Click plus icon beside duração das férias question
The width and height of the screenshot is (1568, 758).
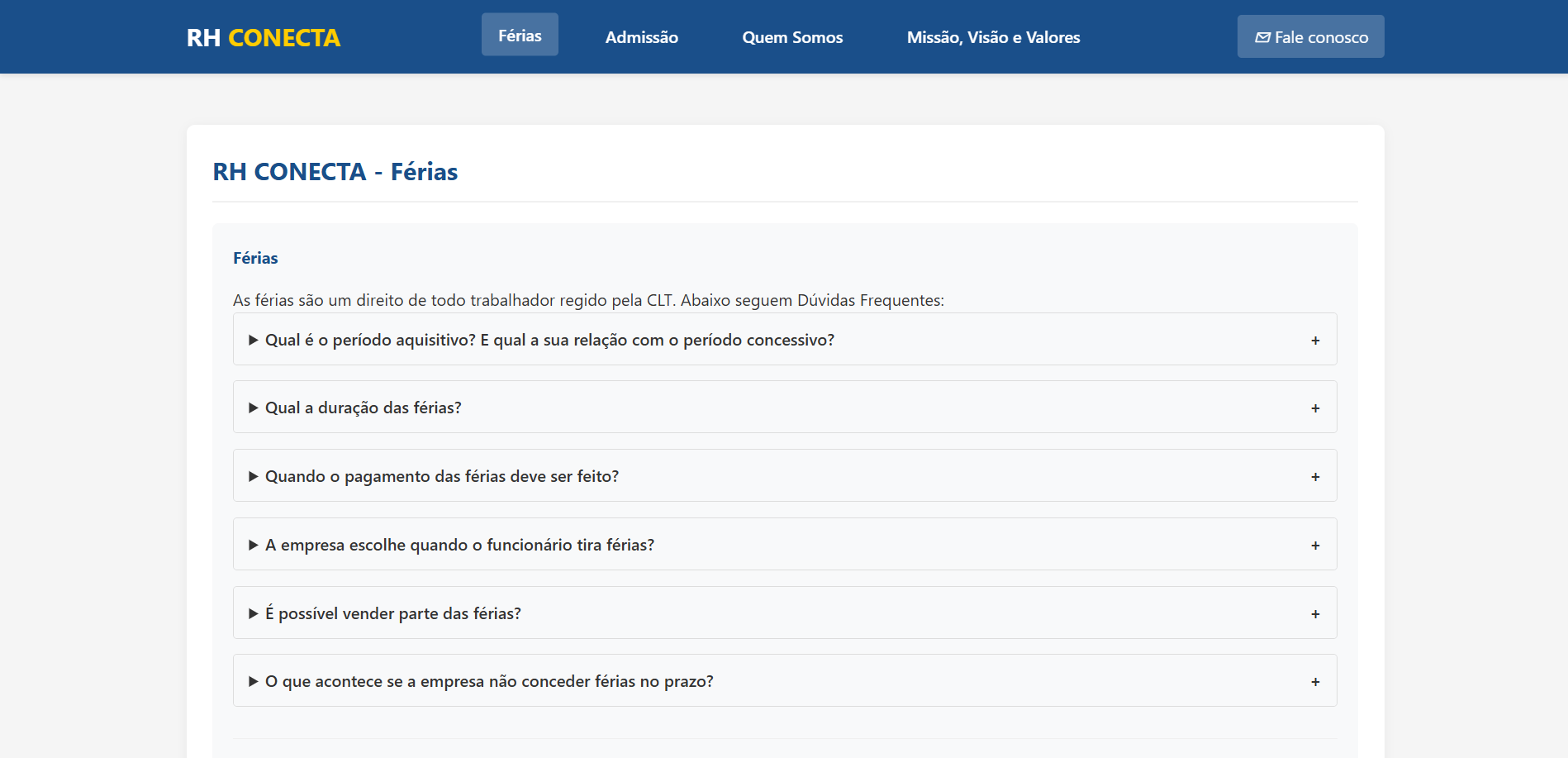pos(1315,408)
